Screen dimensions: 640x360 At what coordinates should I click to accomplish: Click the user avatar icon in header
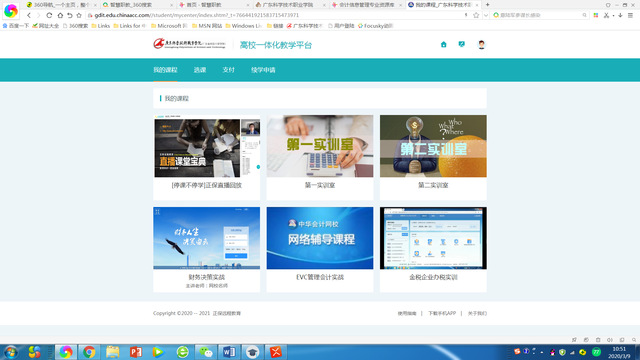coord(481,44)
